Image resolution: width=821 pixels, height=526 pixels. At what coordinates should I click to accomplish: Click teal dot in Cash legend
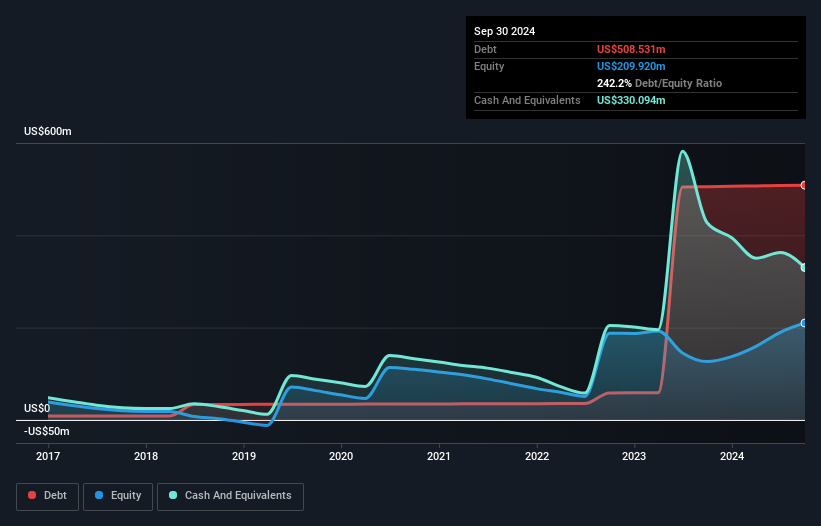(x=173, y=495)
